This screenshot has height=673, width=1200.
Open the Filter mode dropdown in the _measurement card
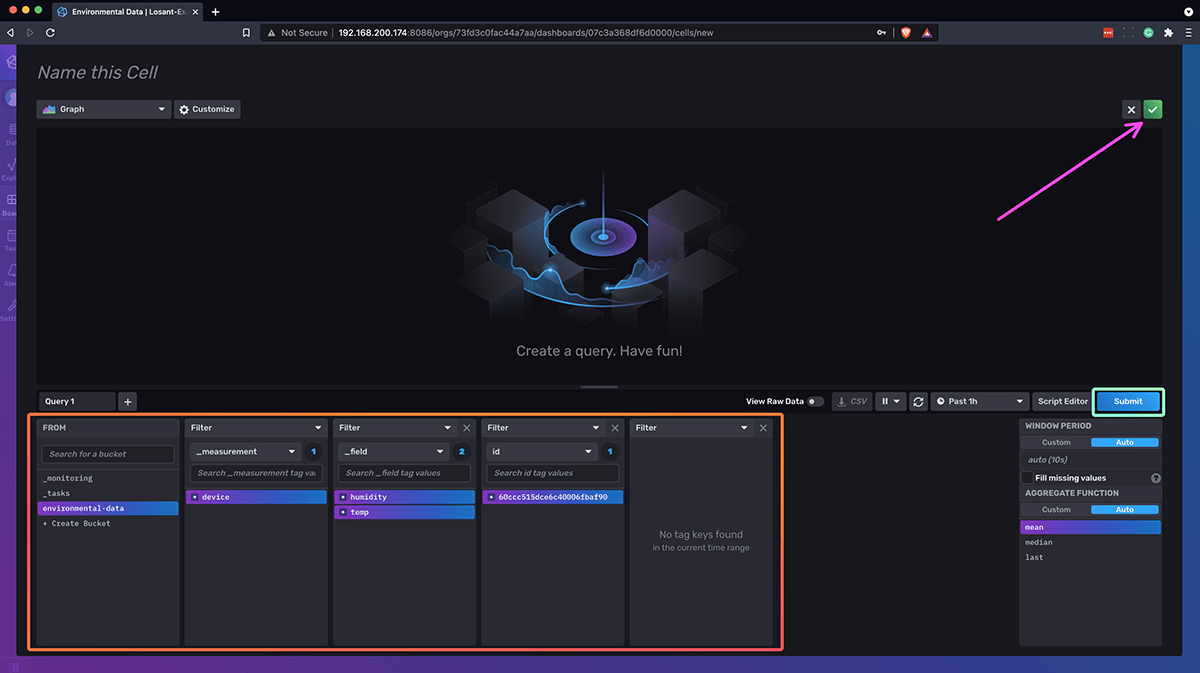(x=255, y=427)
